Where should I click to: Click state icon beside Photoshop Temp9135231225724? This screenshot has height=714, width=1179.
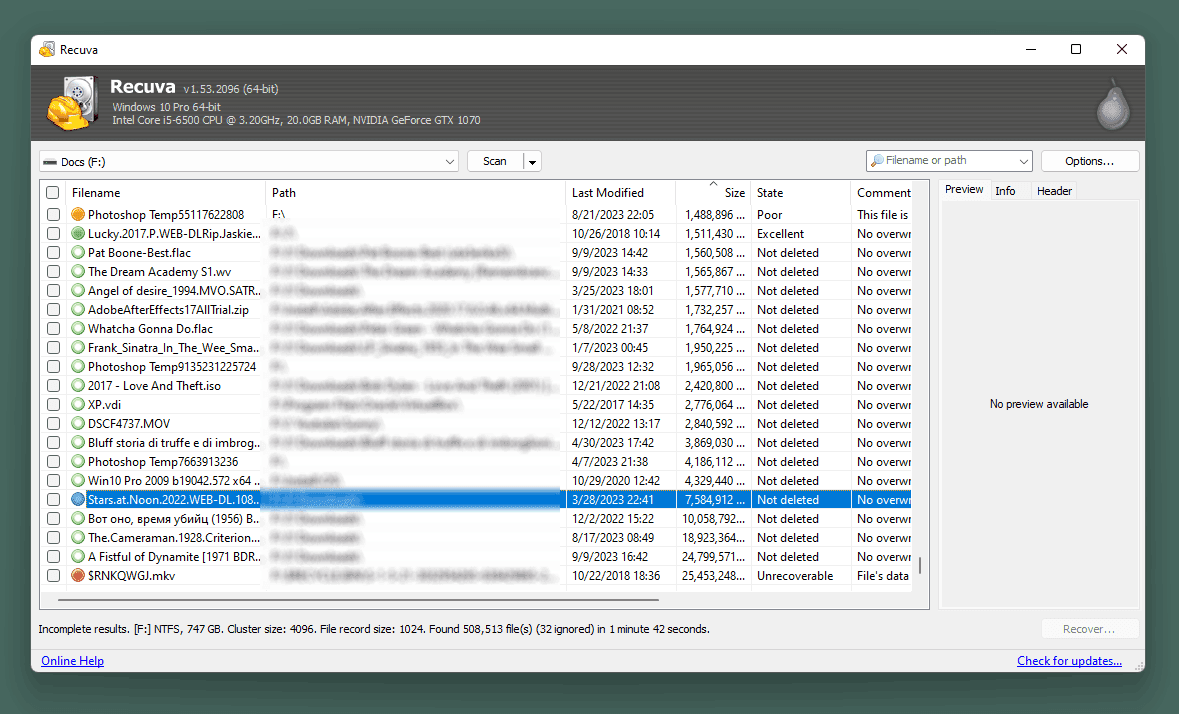pos(77,367)
